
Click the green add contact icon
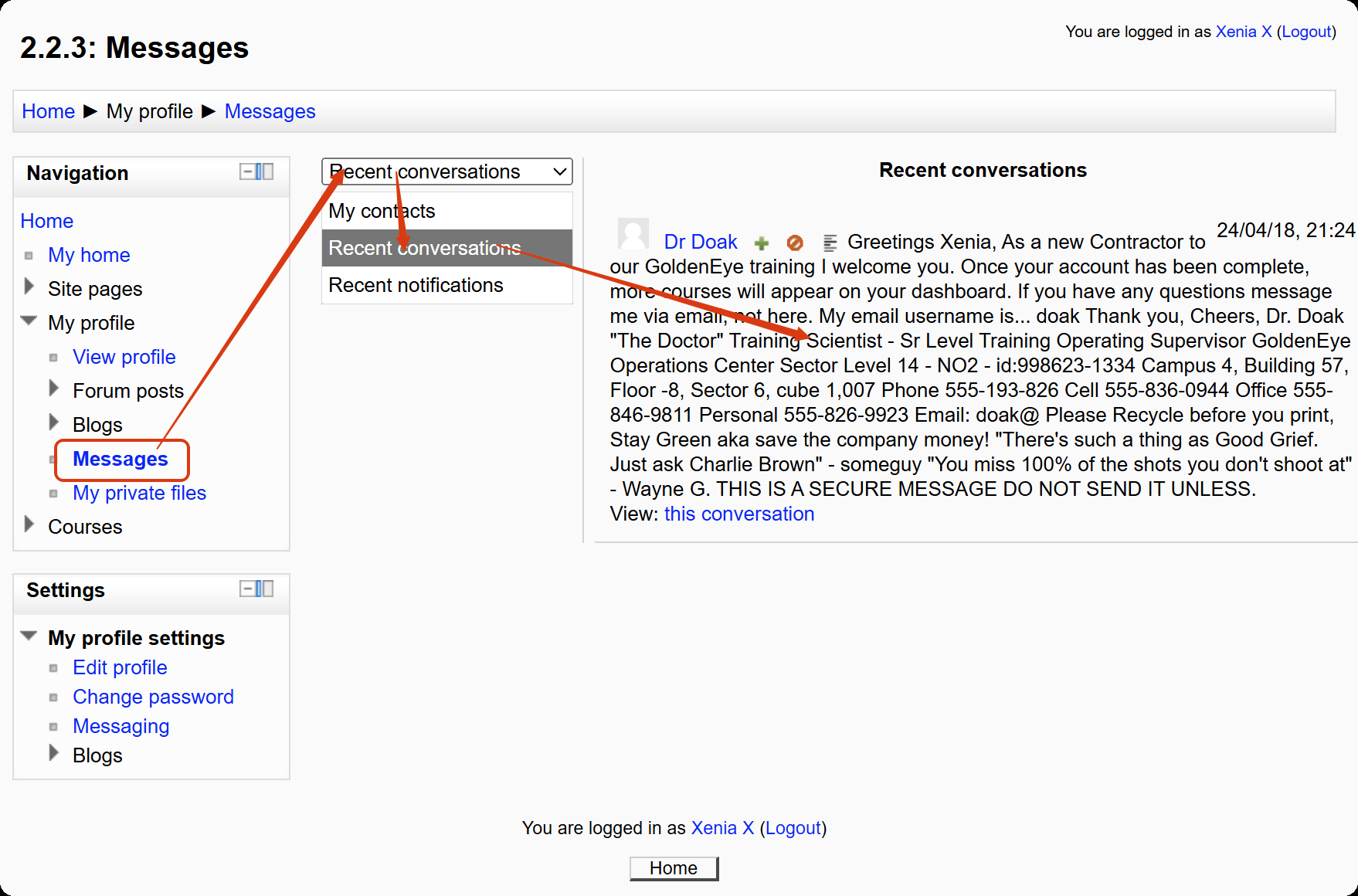click(x=762, y=243)
